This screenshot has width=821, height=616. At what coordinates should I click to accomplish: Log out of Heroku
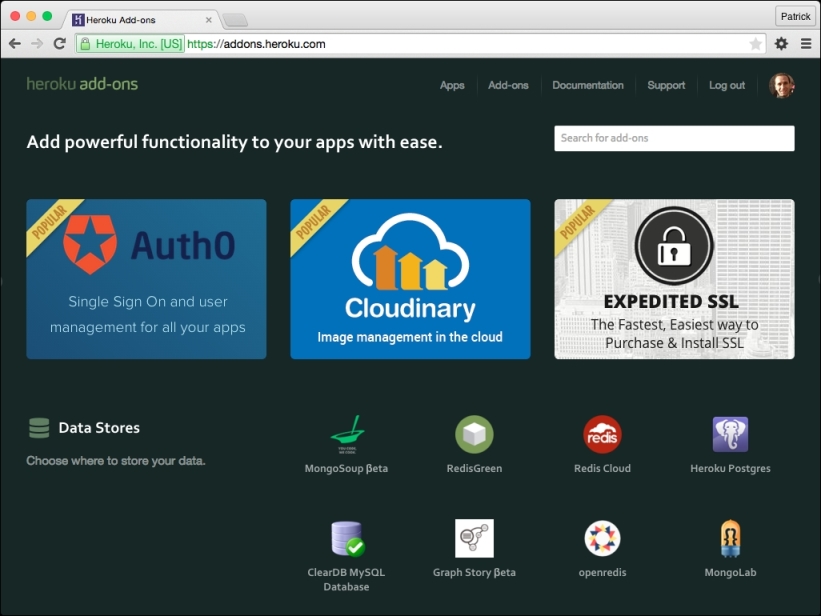coord(727,86)
